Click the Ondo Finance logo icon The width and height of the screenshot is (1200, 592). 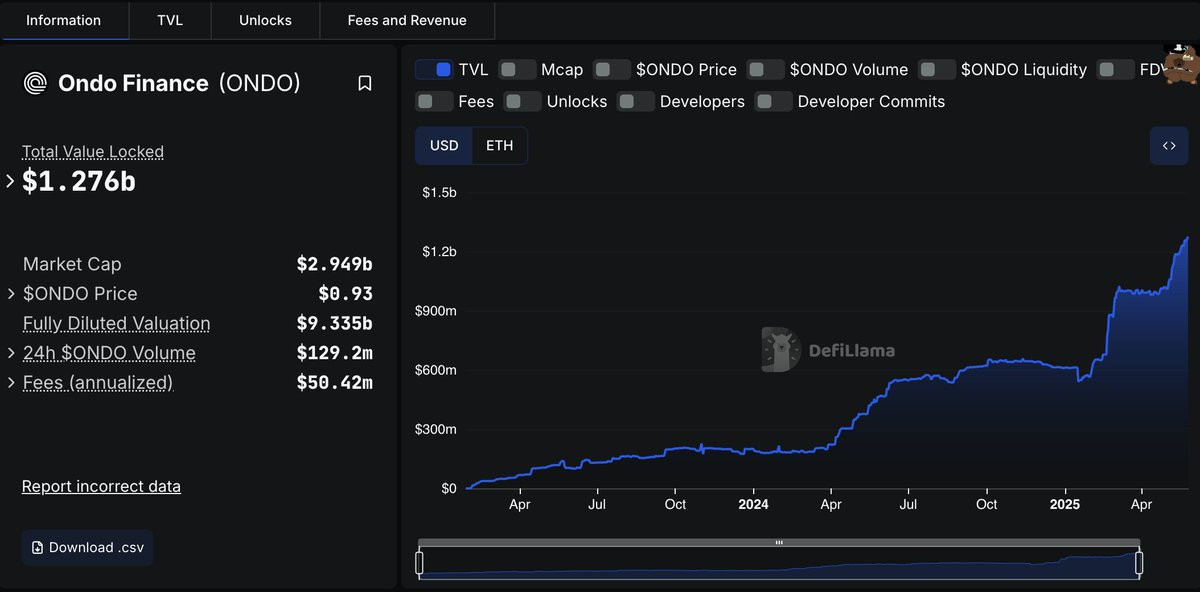pos(35,83)
